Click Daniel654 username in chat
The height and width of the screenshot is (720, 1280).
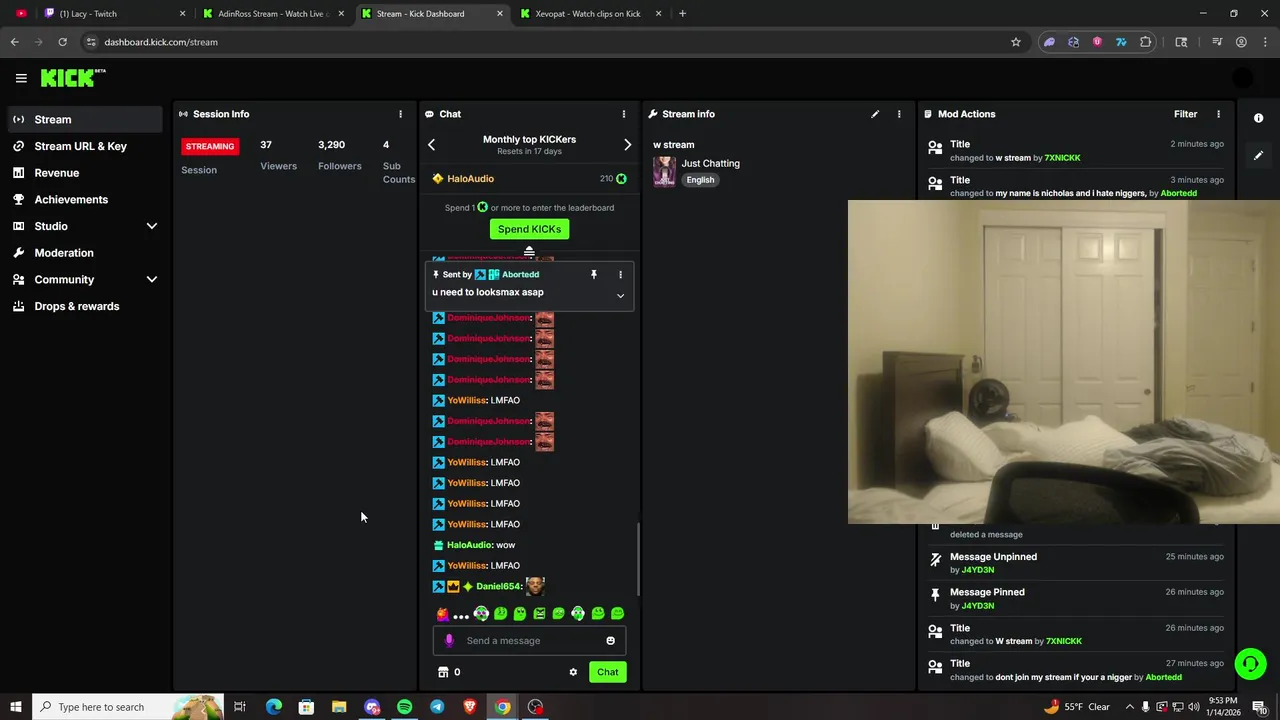tap(499, 586)
